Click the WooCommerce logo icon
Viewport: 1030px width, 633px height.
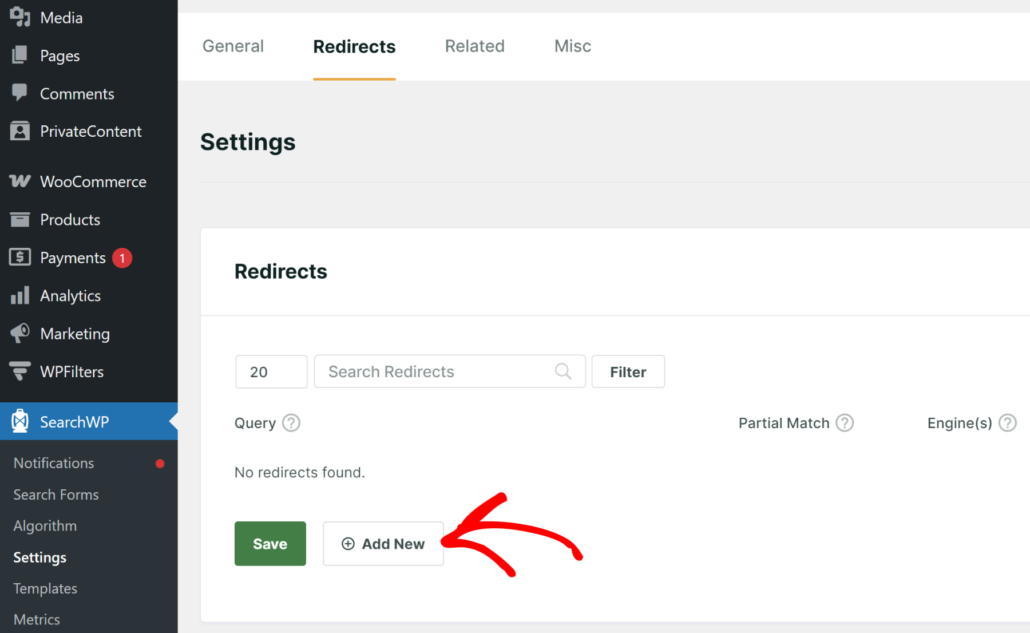tap(20, 181)
